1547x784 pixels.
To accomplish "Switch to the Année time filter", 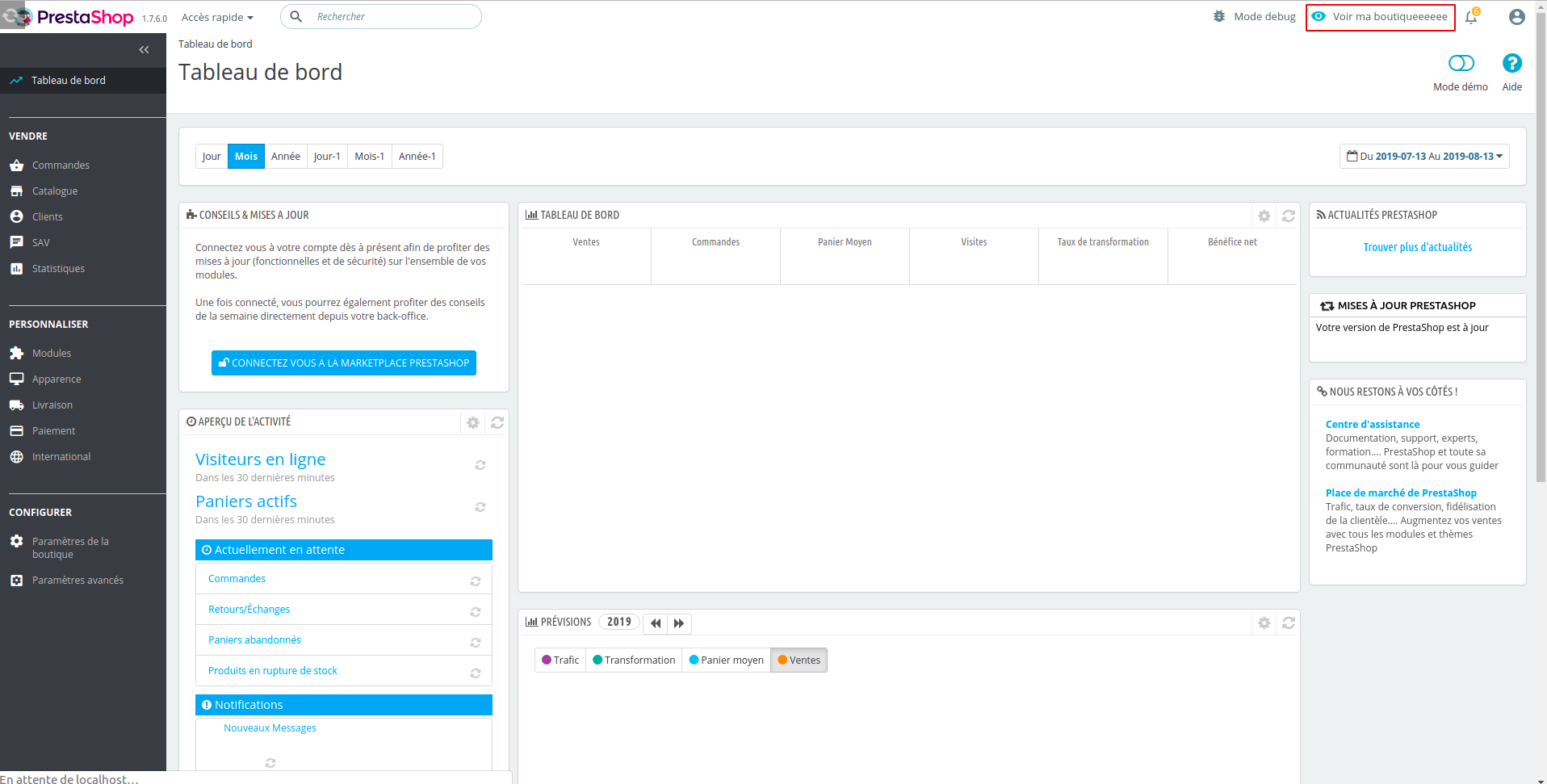I will [x=286, y=156].
